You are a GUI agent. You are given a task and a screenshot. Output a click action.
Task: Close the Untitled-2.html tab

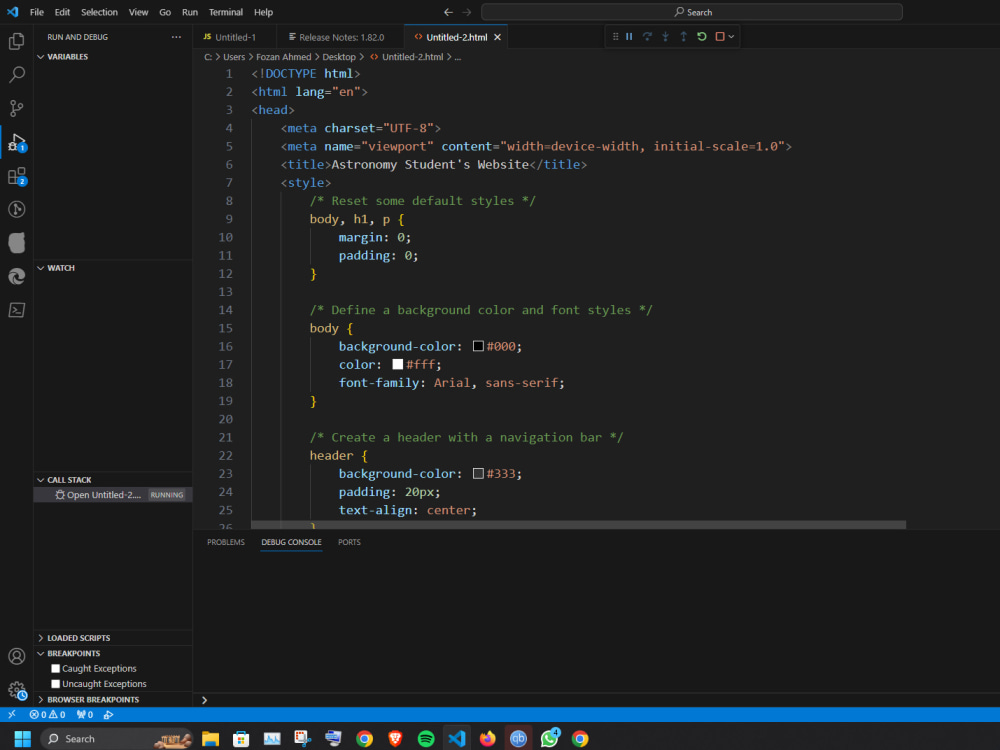pos(497,37)
